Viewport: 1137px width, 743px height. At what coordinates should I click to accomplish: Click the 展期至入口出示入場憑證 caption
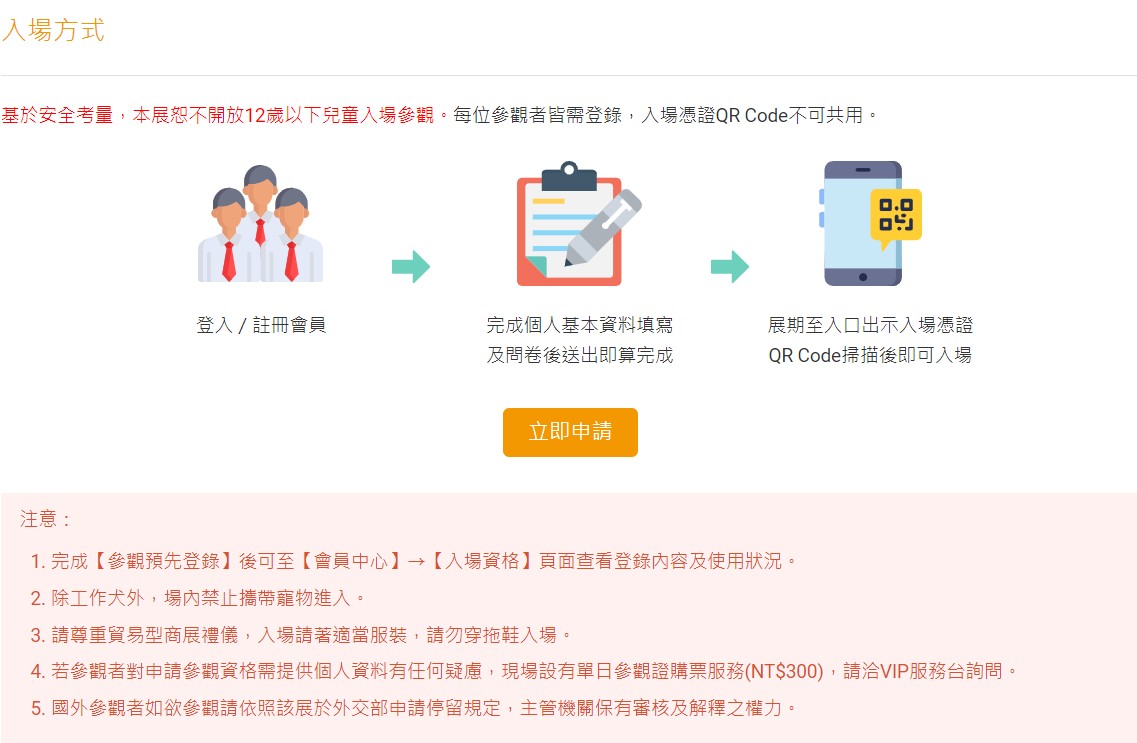pos(870,325)
